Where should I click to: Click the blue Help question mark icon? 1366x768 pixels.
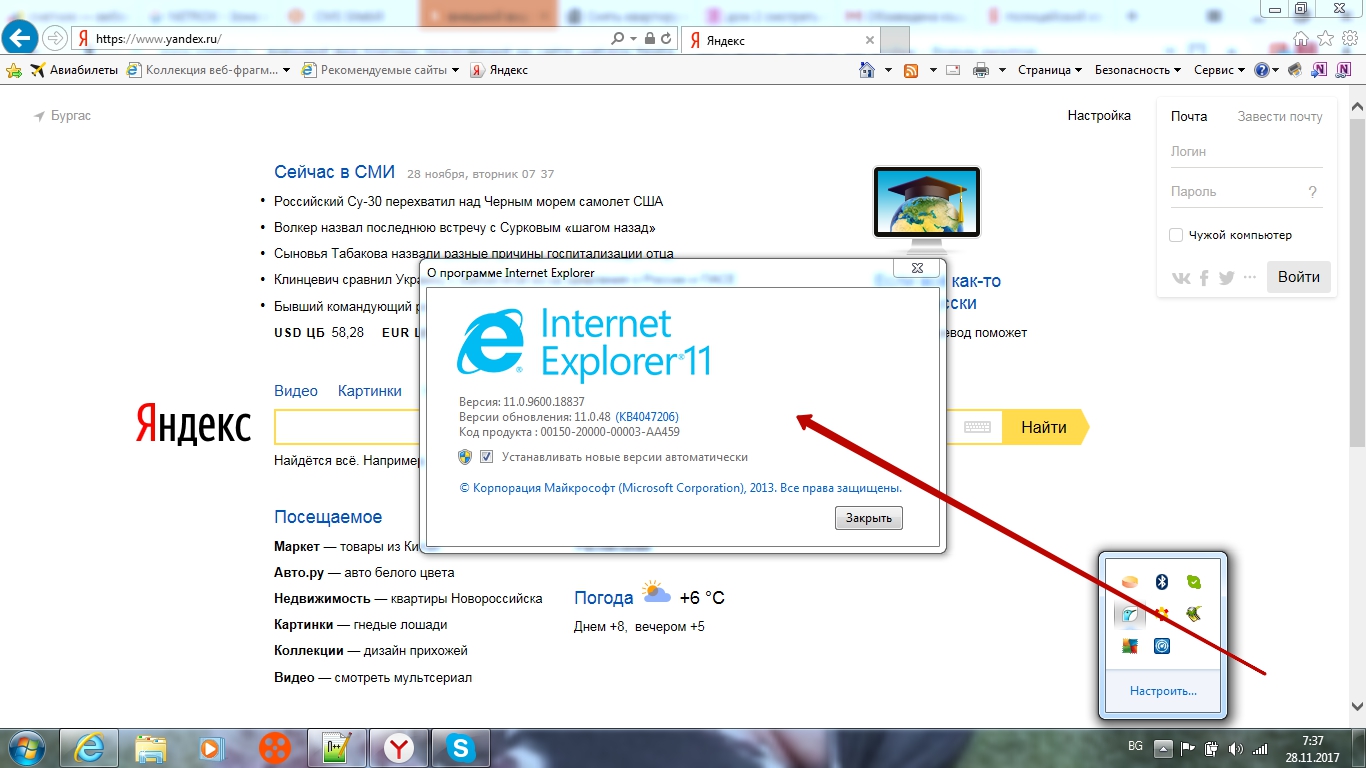1262,70
